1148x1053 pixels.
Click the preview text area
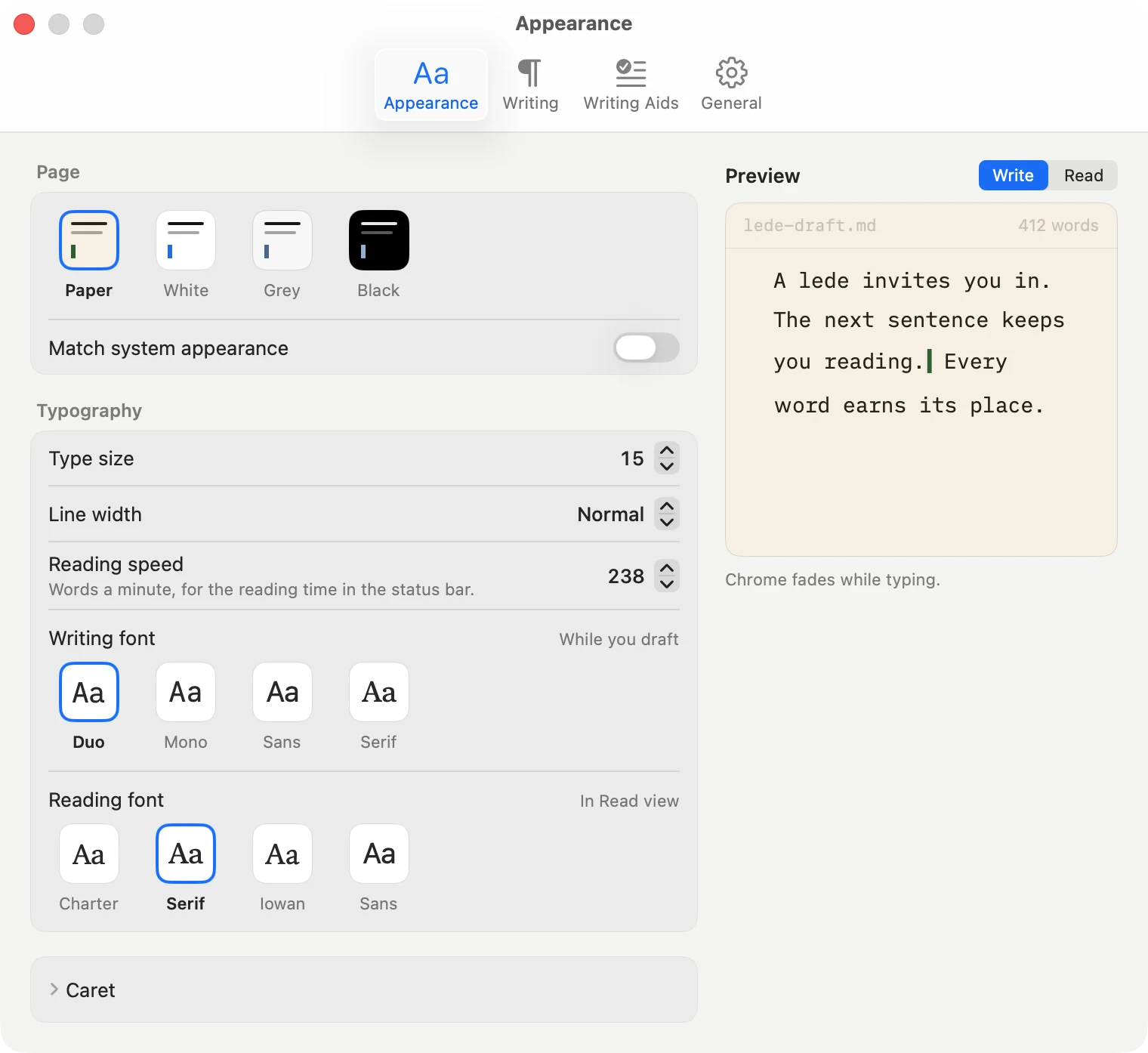[x=921, y=402]
